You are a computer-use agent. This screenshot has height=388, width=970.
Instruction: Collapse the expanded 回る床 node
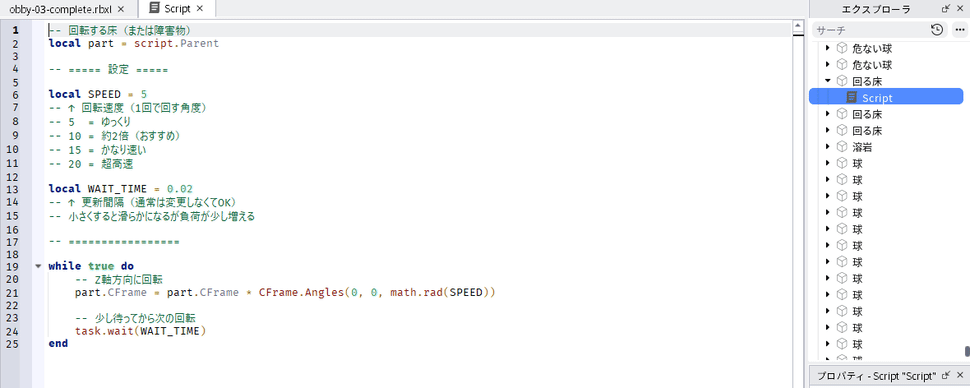click(x=828, y=81)
